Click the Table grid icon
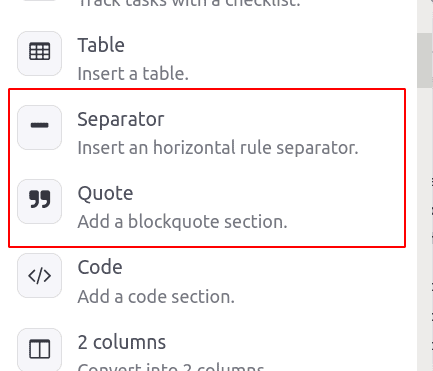This screenshot has height=371, width=433. pyautogui.click(x=39, y=53)
